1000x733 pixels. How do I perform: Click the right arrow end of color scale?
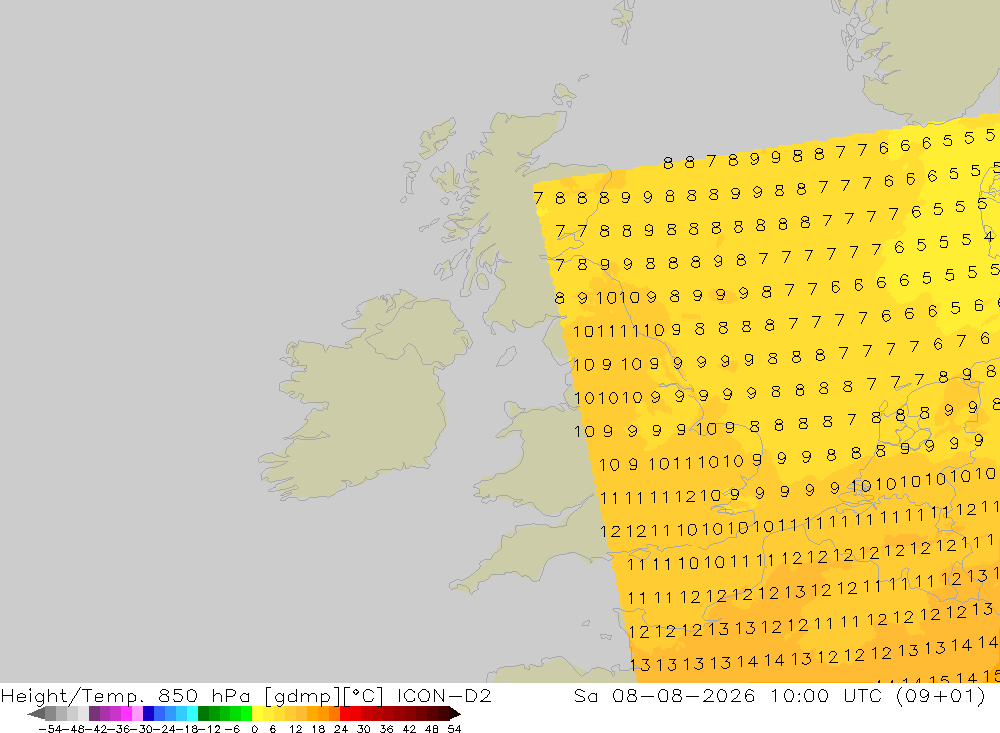pyautogui.click(x=455, y=714)
